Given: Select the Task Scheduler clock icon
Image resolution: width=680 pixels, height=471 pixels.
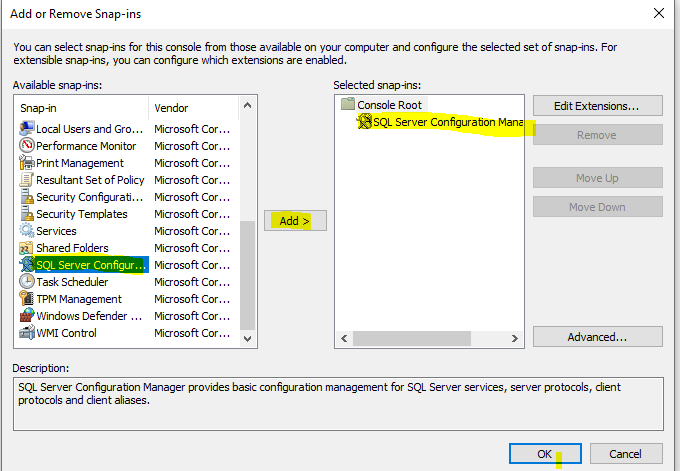Looking at the screenshot, I should 27,281.
